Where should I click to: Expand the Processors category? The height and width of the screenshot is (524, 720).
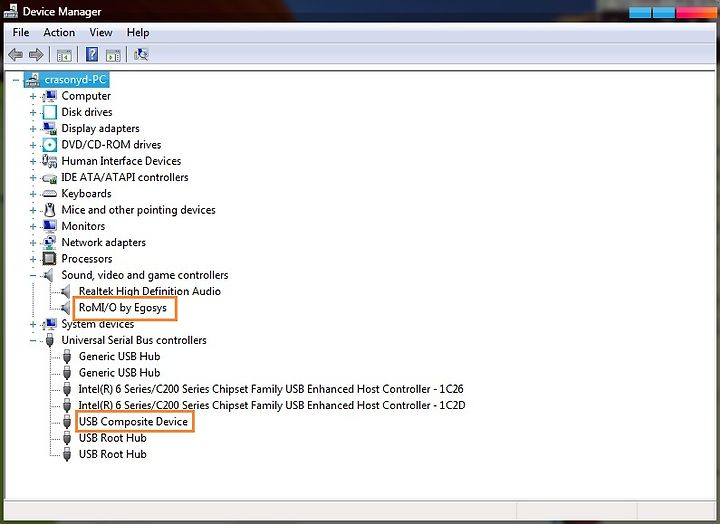coord(33,259)
